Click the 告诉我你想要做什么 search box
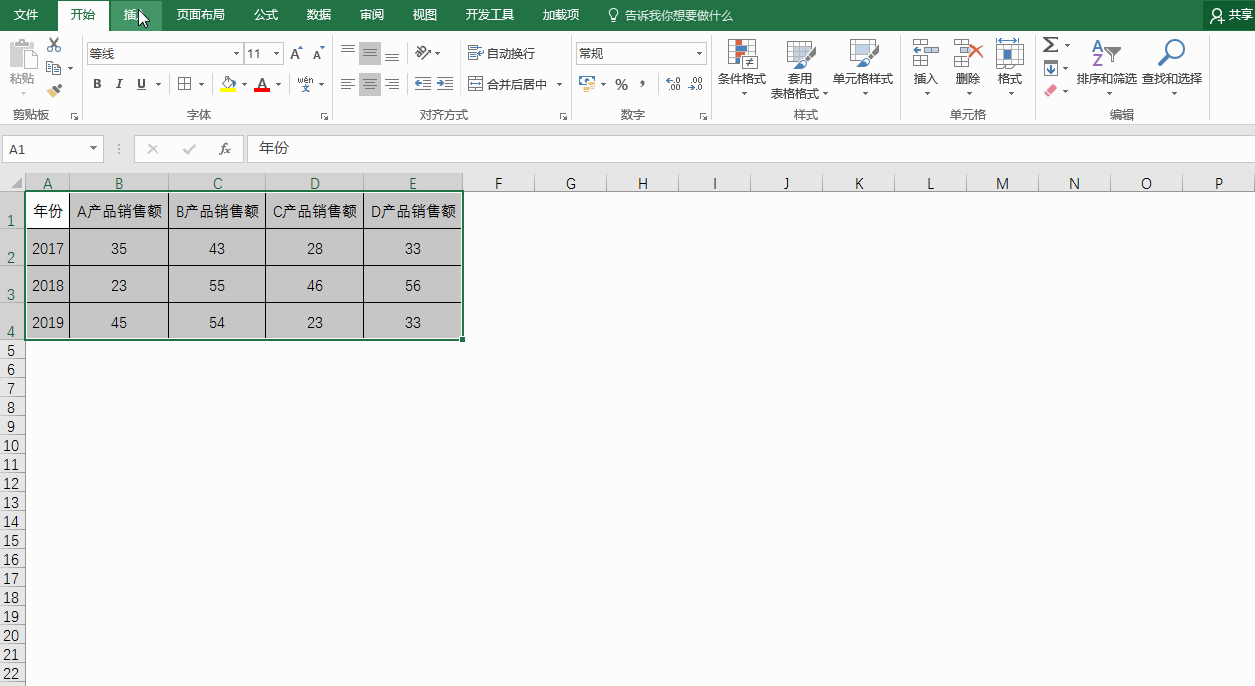 click(x=670, y=16)
